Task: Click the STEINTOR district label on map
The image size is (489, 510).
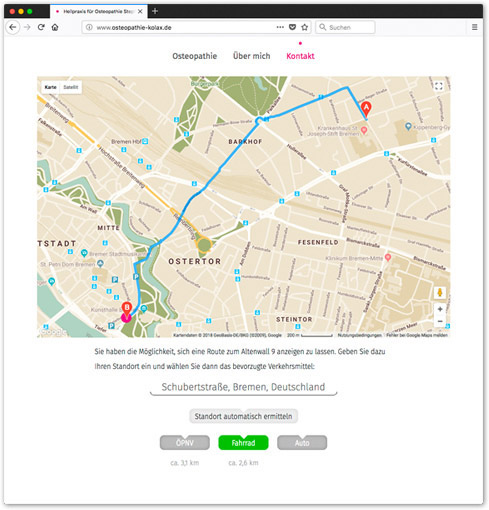Action: point(294,319)
